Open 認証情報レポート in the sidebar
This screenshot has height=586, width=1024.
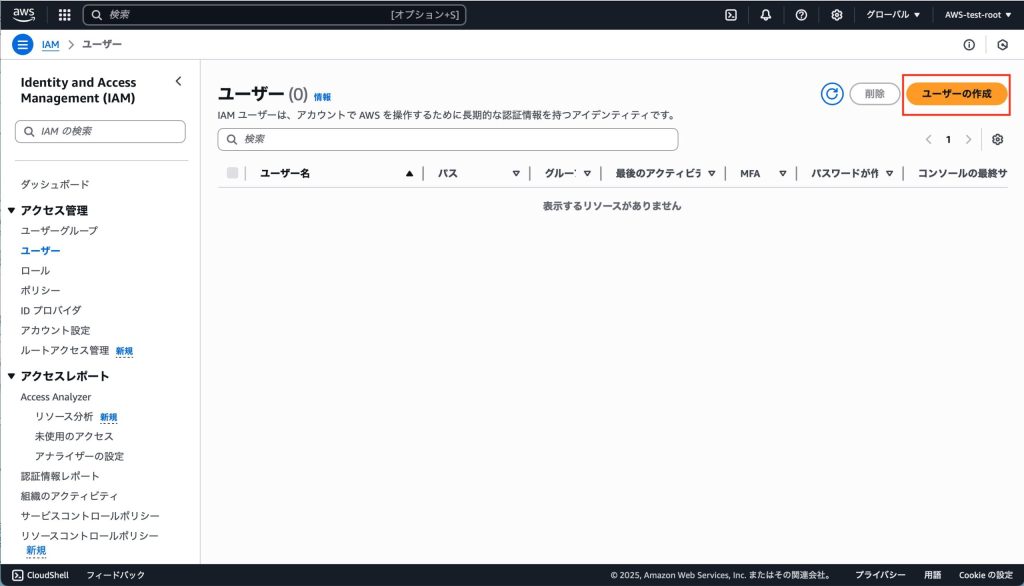click(60, 476)
